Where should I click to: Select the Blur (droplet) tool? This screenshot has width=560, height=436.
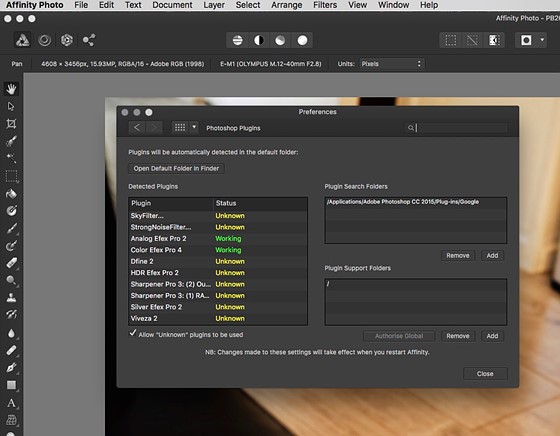[11, 333]
